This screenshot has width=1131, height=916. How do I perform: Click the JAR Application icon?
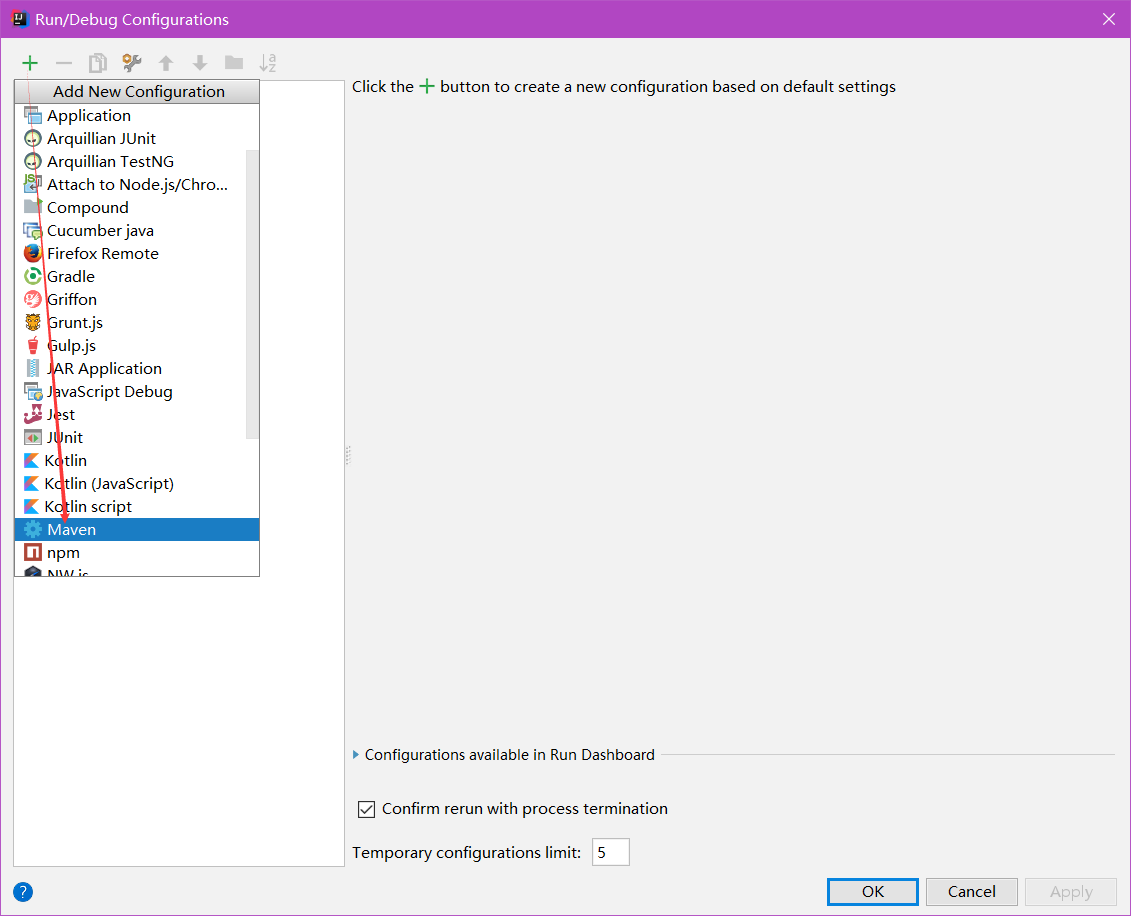point(32,369)
